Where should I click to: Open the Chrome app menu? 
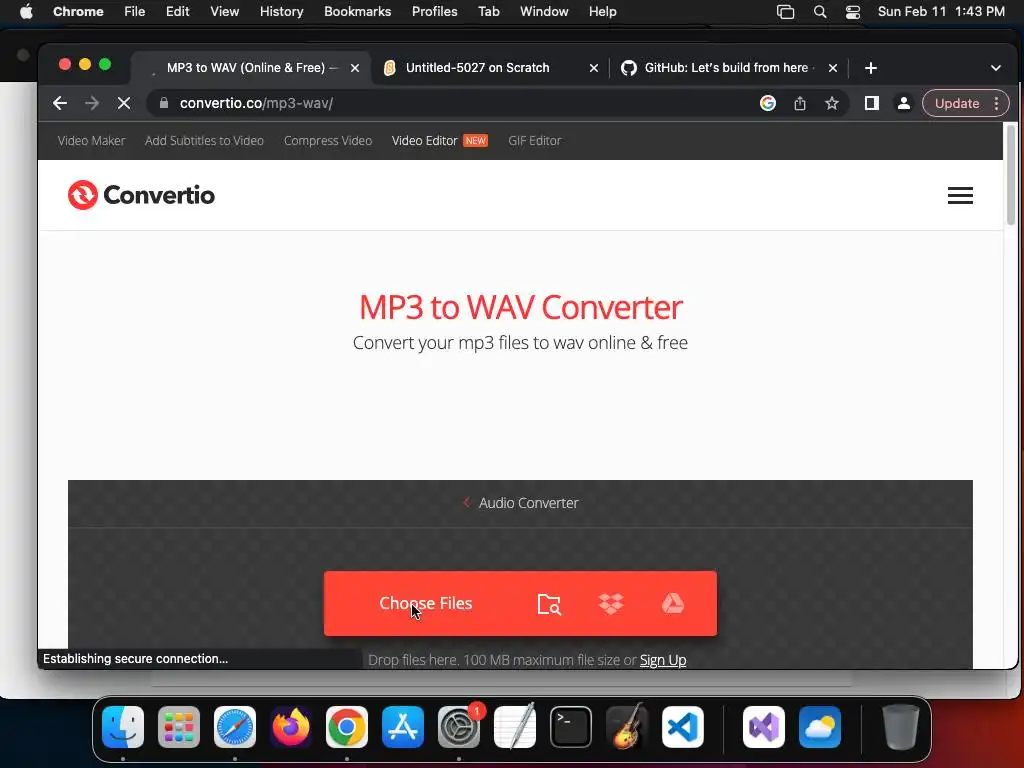point(78,12)
